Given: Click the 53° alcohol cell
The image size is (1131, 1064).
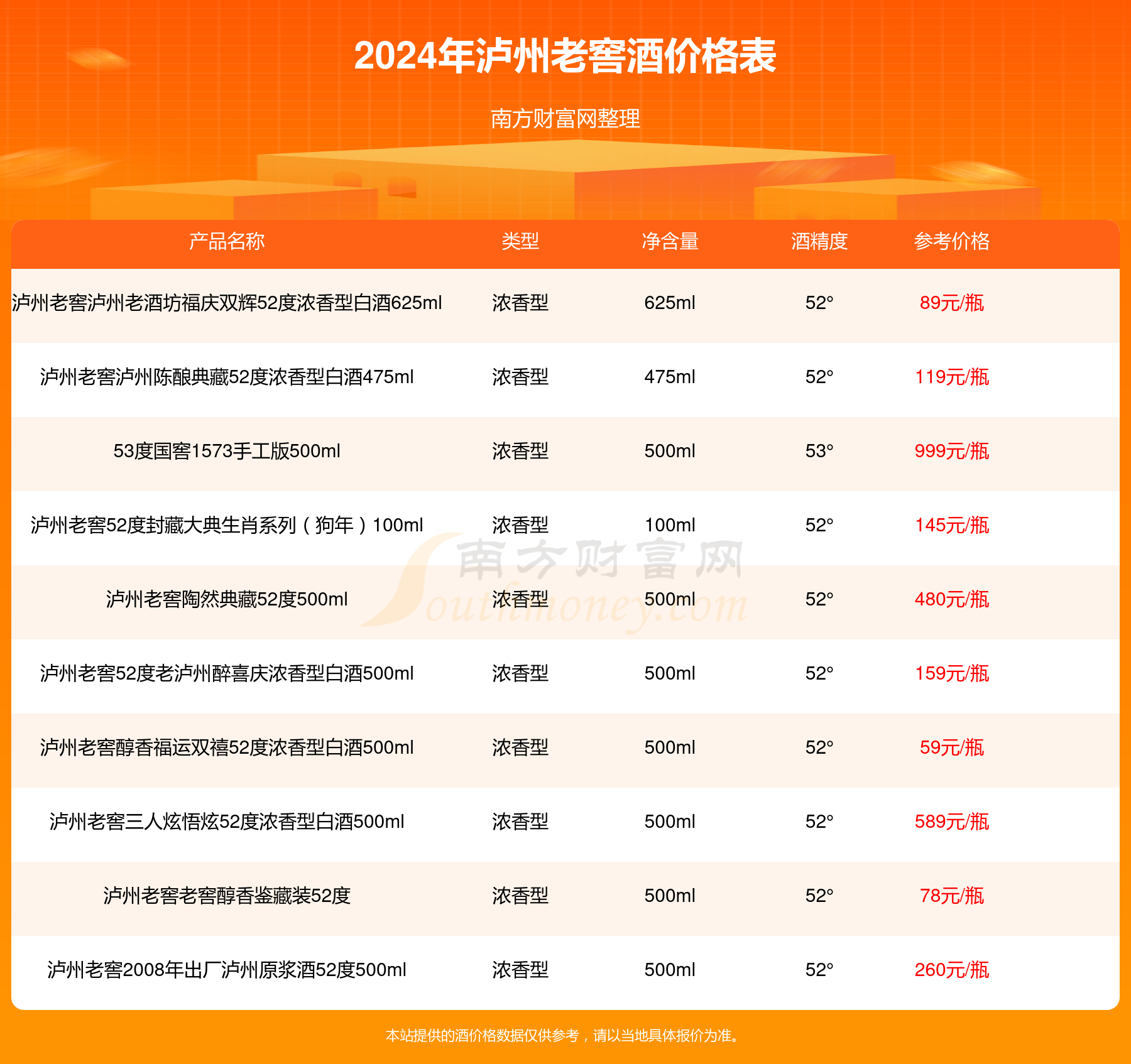Looking at the screenshot, I should pyautogui.click(x=819, y=451).
